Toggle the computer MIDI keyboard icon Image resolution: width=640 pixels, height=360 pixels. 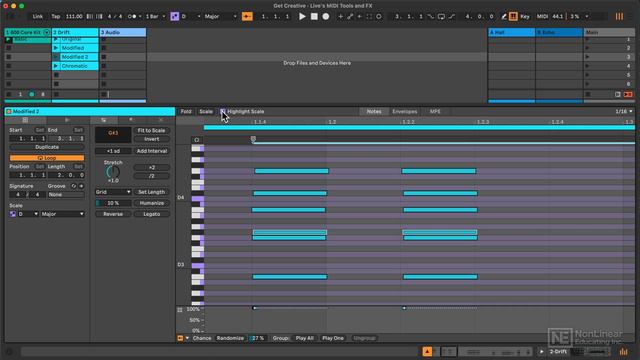(x=513, y=16)
